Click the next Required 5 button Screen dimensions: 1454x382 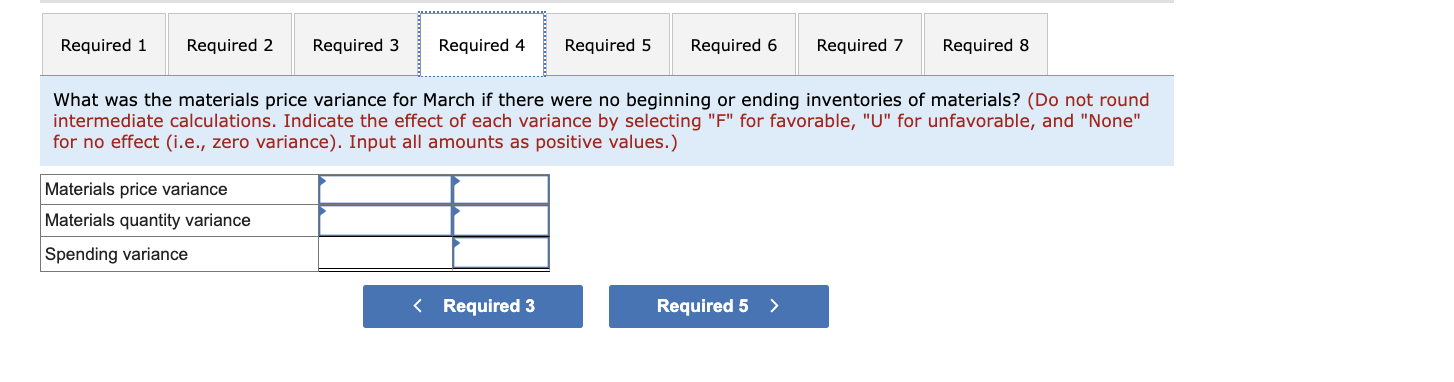click(x=719, y=306)
